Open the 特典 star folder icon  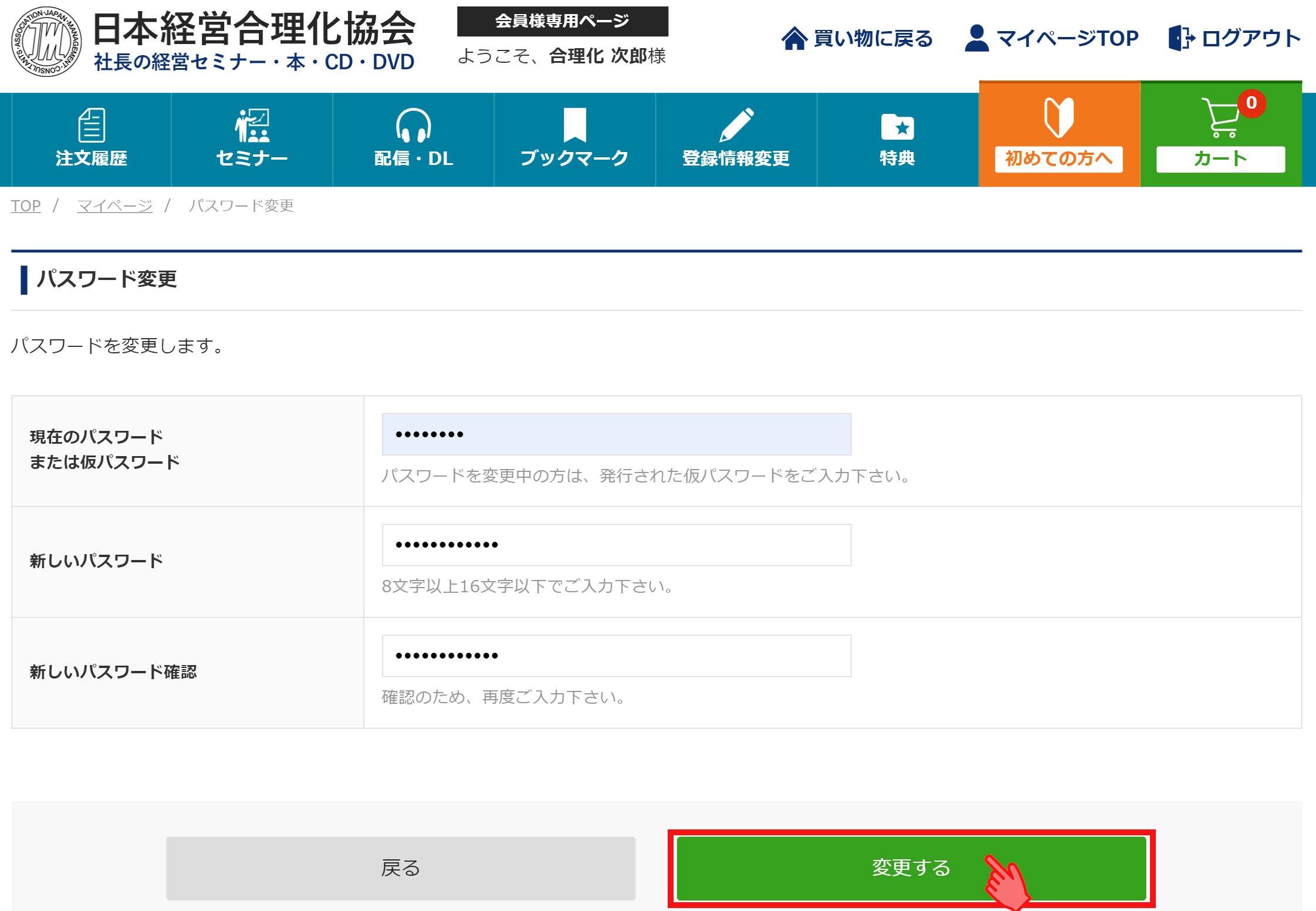coord(897,126)
